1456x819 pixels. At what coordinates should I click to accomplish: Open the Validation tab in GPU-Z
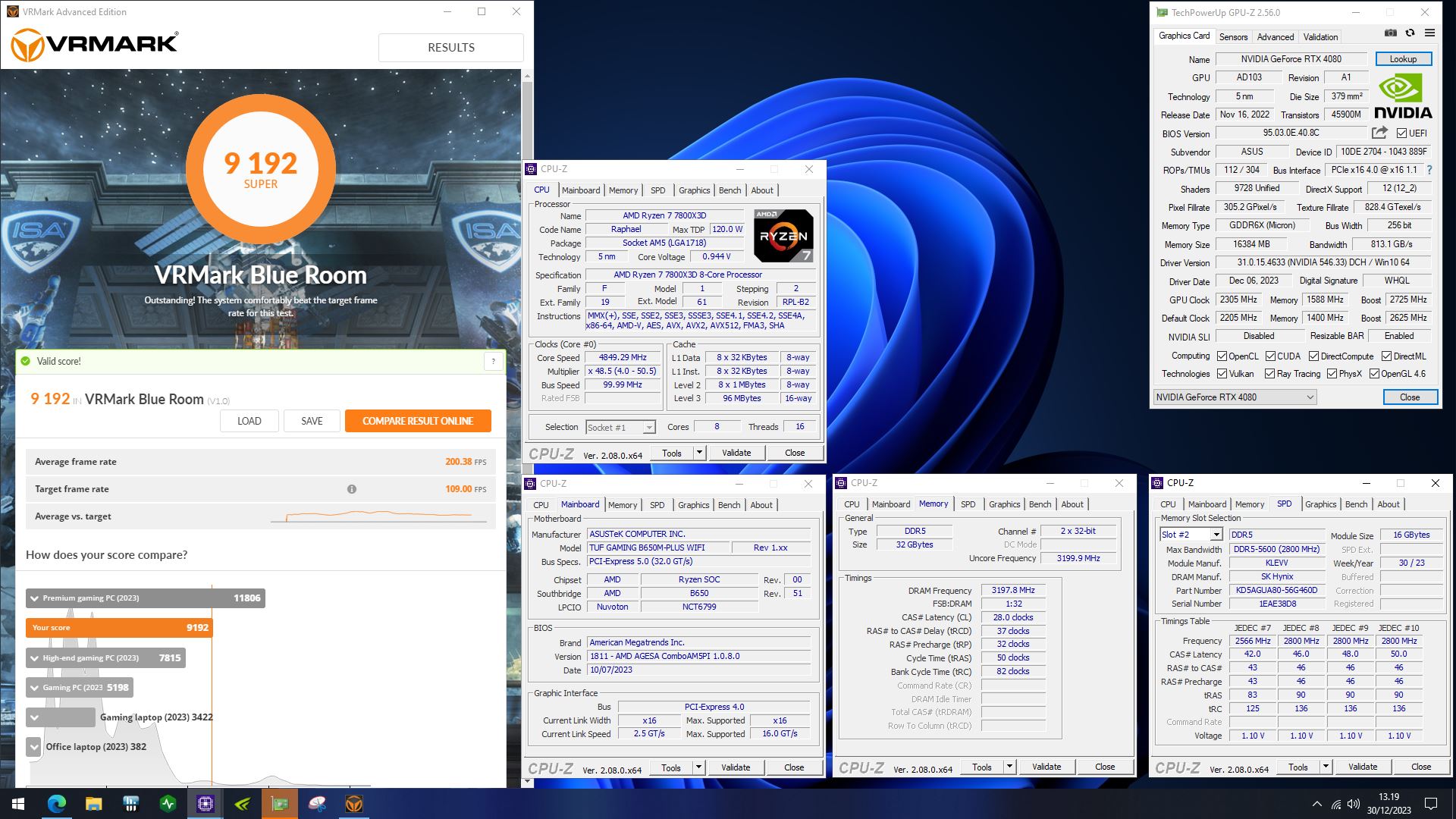[1320, 36]
